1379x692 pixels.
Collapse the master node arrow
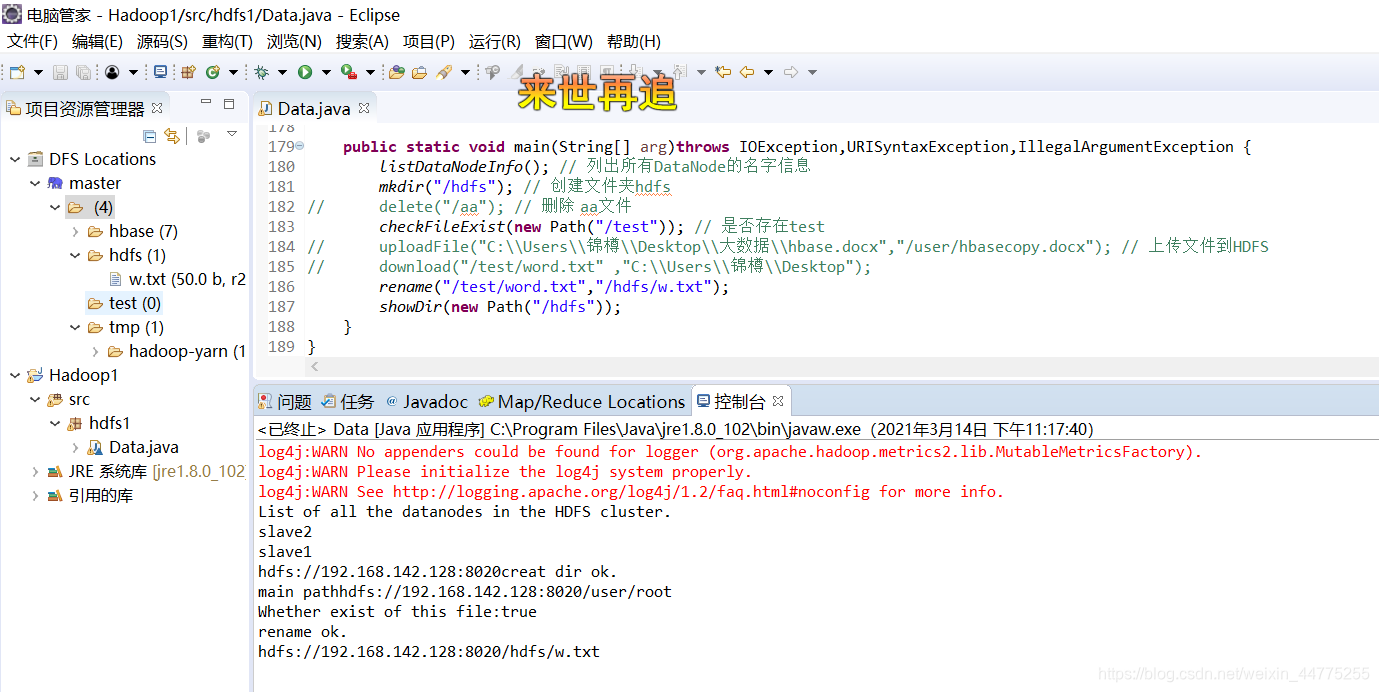pos(35,183)
